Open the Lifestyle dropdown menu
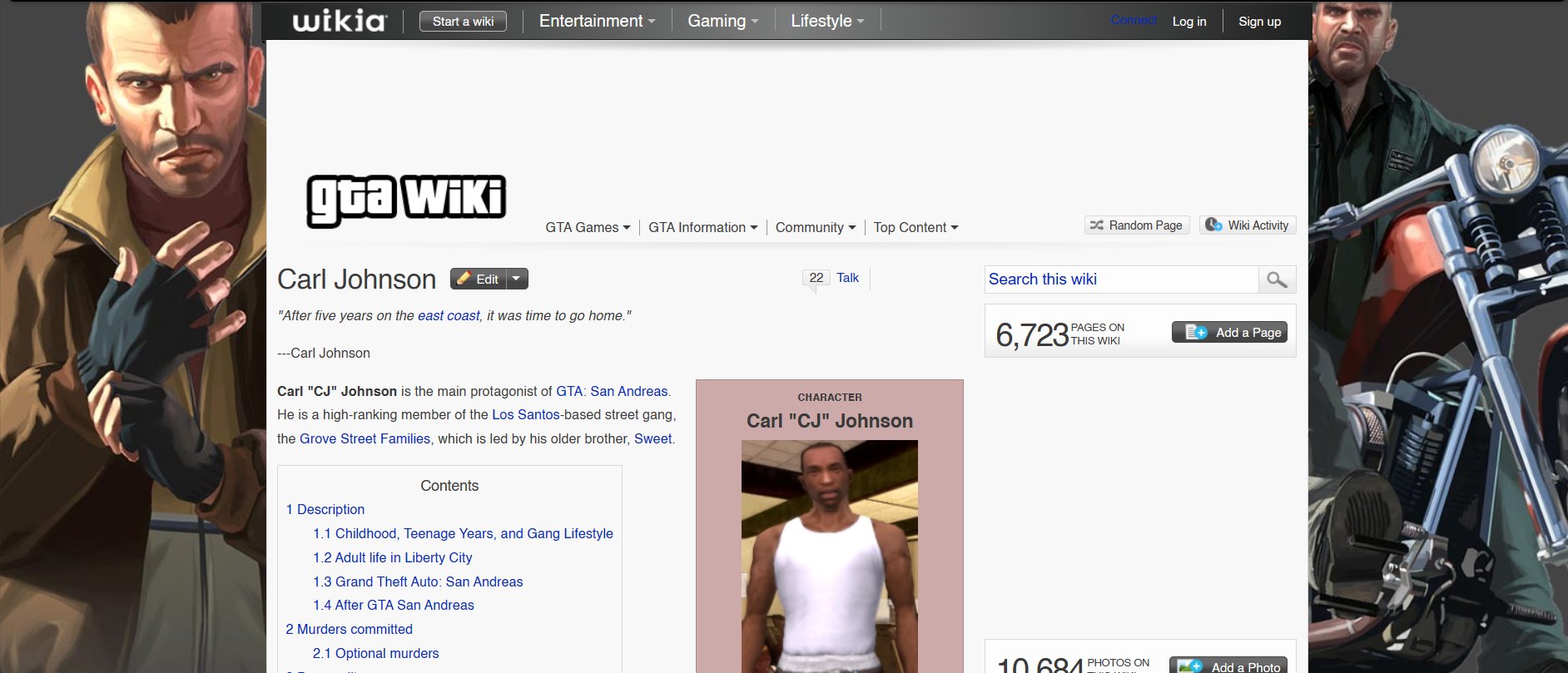The height and width of the screenshot is (673, 1568). coord(827,21)
